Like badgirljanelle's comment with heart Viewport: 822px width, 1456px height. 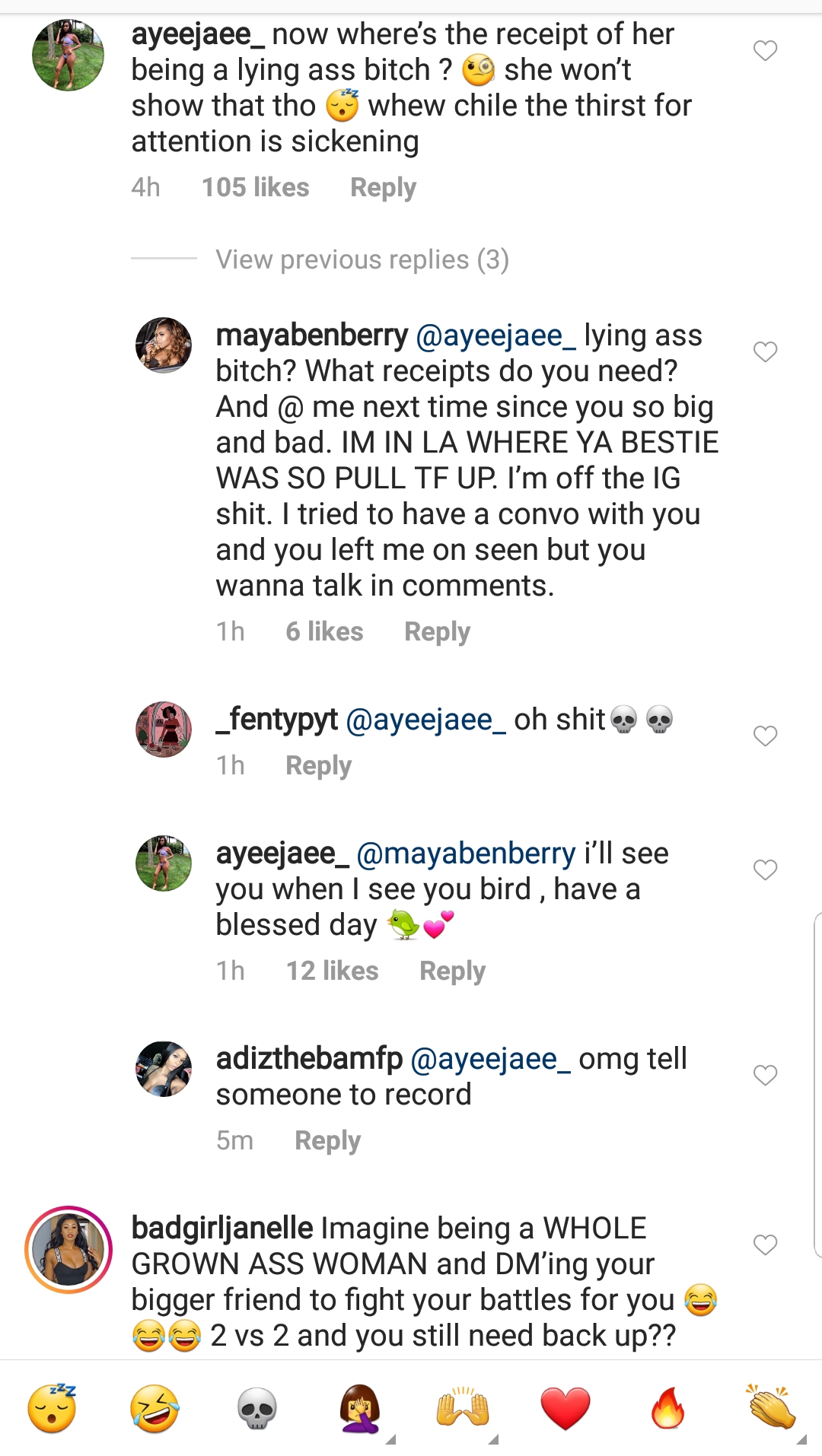(765, 1245)
